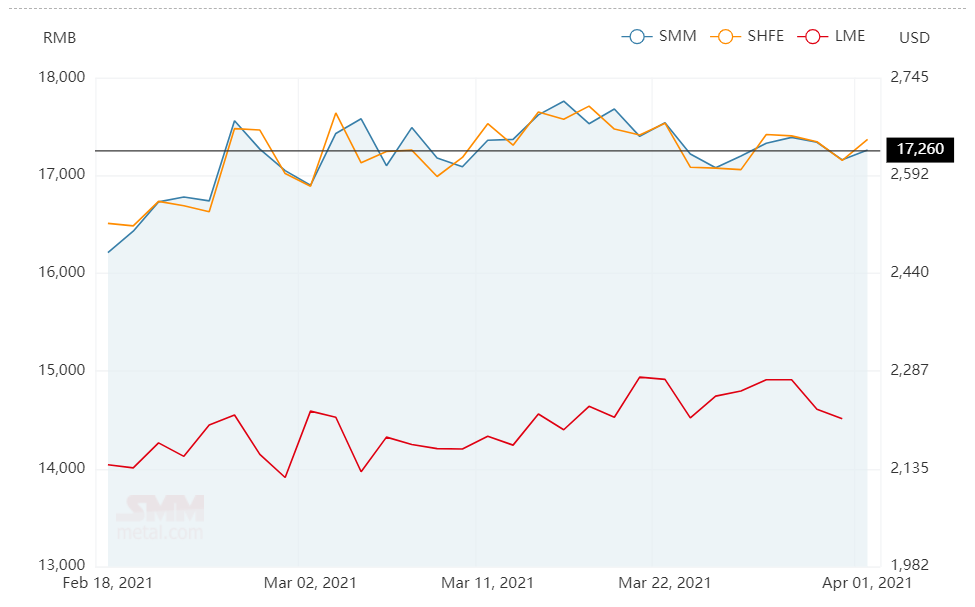
Task: Click the Feb 18, 2021 date label
Action: pyautogui.click(x=108, y=583)
